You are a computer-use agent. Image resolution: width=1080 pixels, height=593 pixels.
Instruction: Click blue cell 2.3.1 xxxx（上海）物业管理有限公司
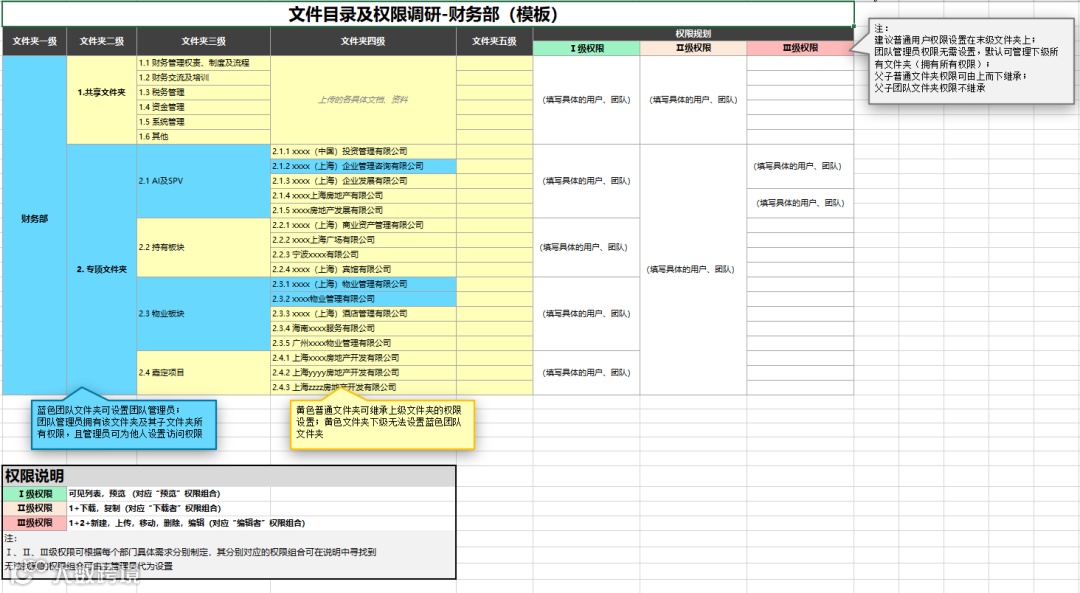click(363, 284)
